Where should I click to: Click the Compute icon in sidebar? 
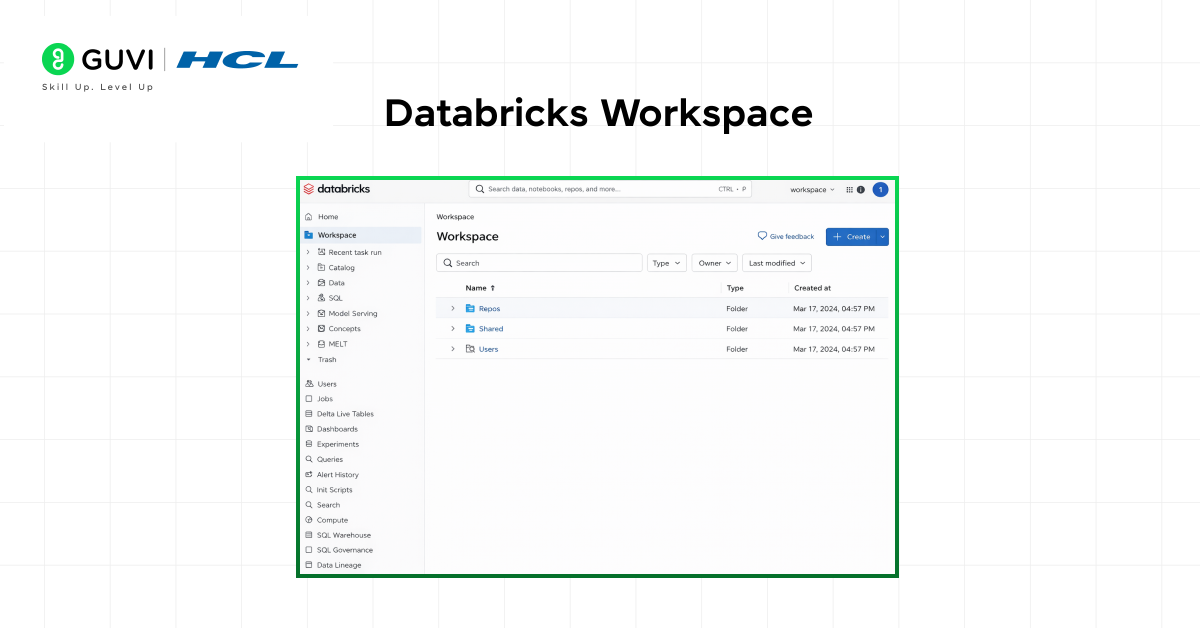click(309, 520)
